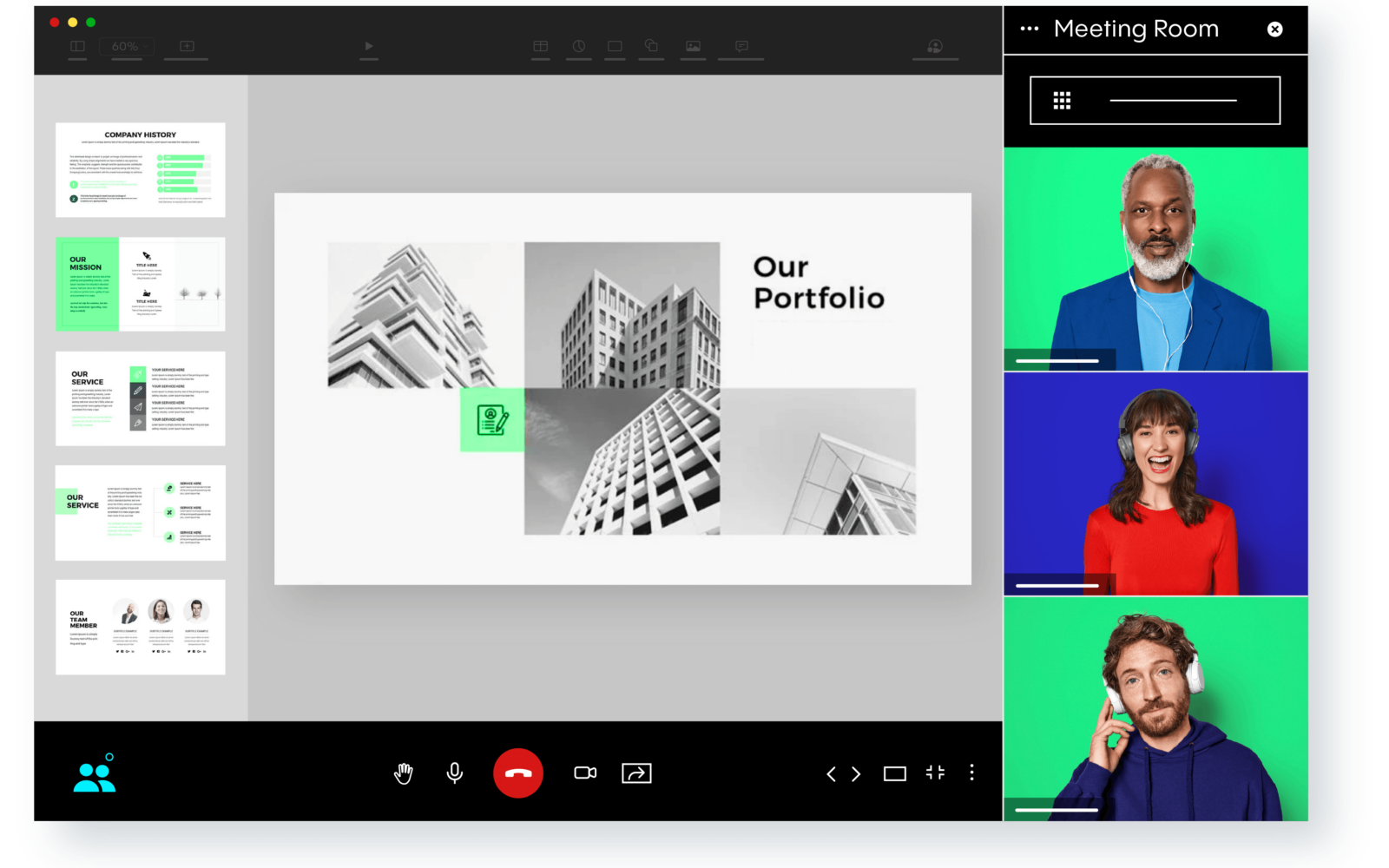Go to previous slide with left chevron
The image size is (1389, 868).
pos(831,773)
